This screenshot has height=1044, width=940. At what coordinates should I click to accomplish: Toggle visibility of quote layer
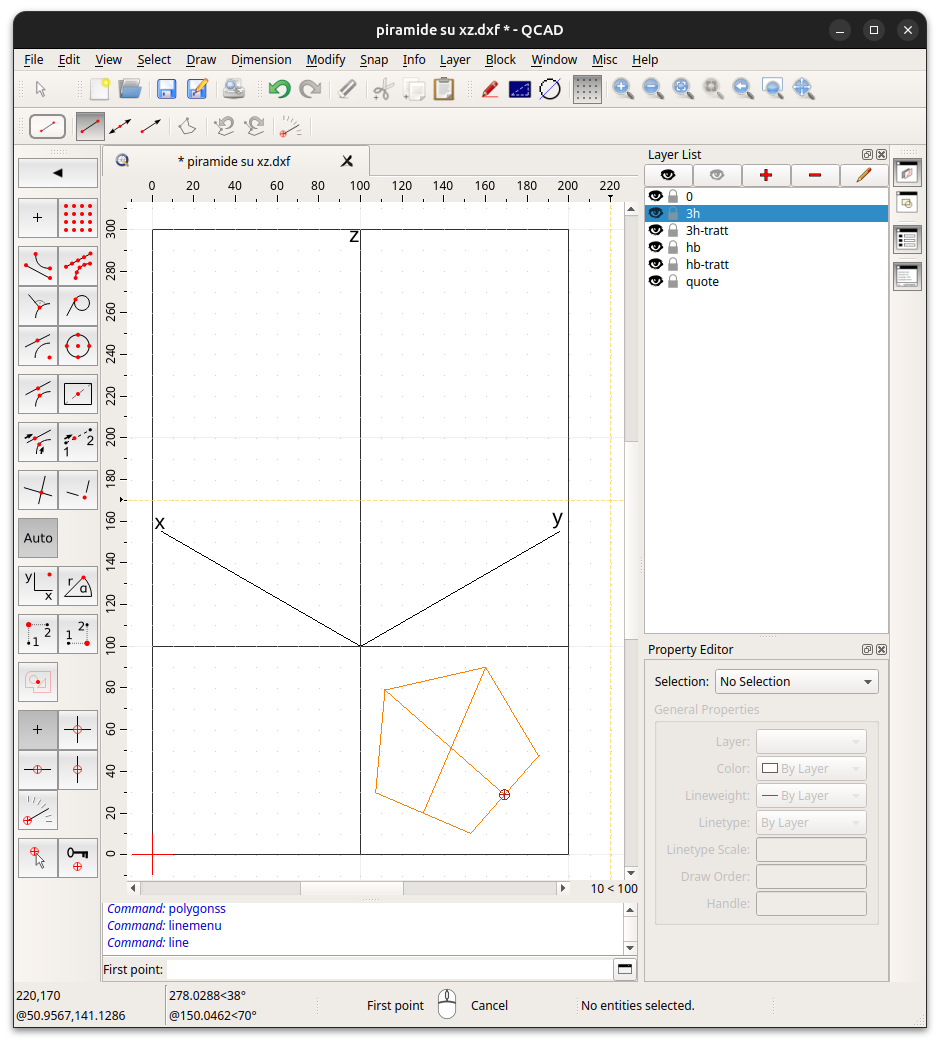(656, 282)
